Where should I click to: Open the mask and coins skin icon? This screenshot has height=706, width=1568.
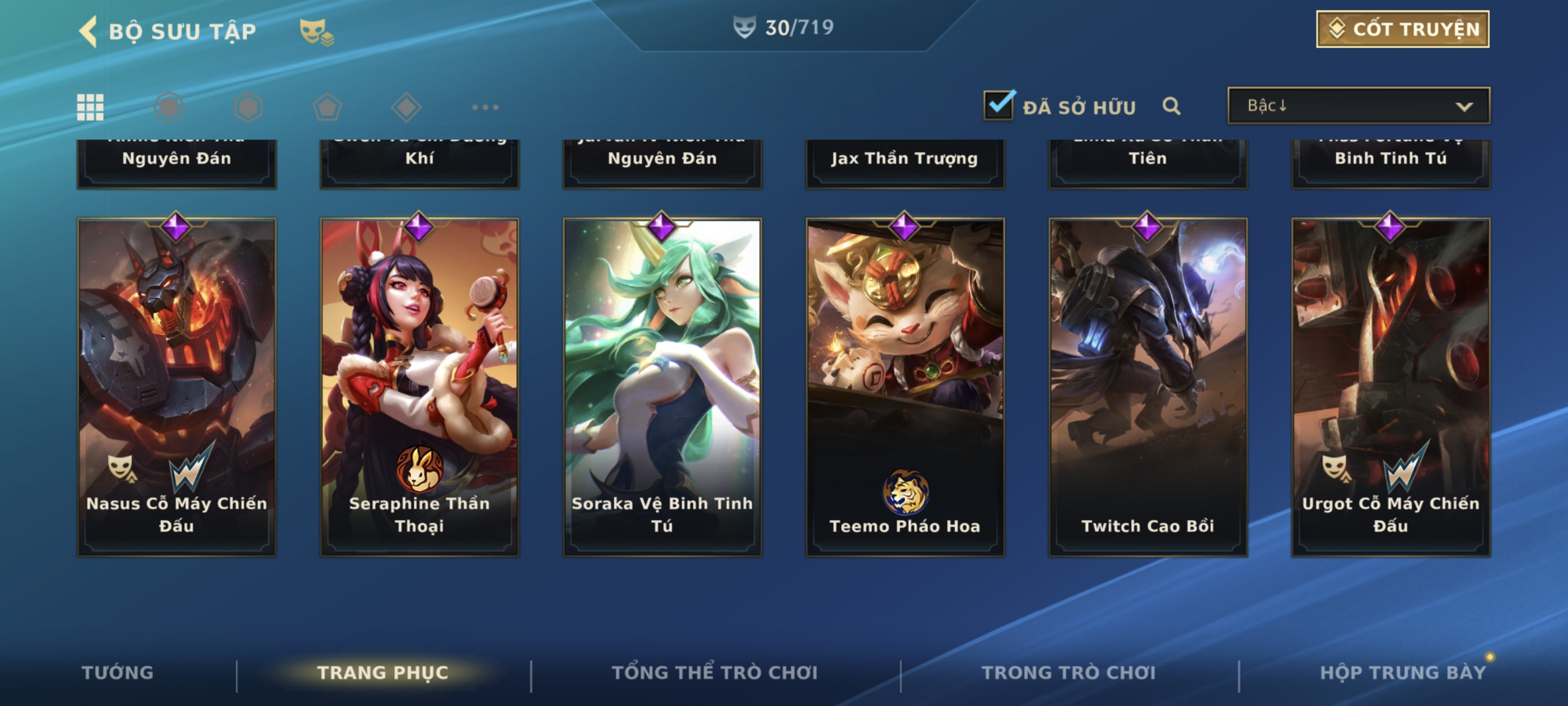tap(316, 32)
